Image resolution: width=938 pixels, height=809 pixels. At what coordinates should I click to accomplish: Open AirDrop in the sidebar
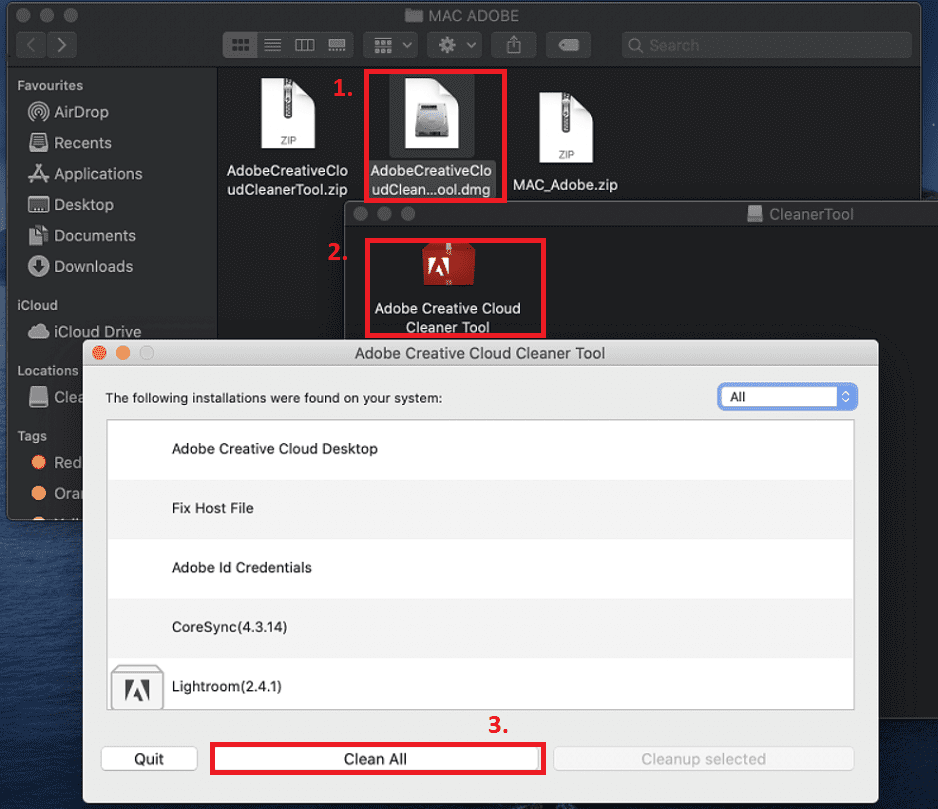[x=80, y=112]
